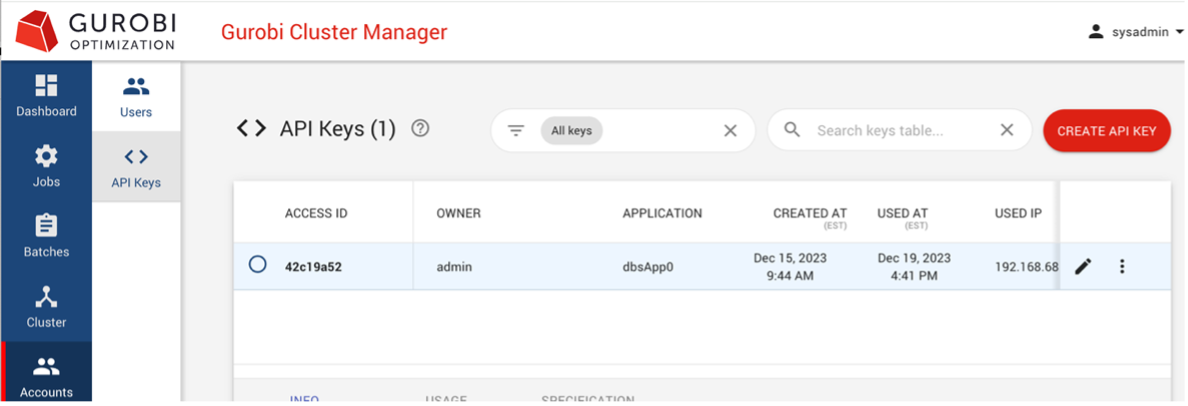Open the Batches section
Viewport: 1188px width, 406px height.
[x=46, y=236]
